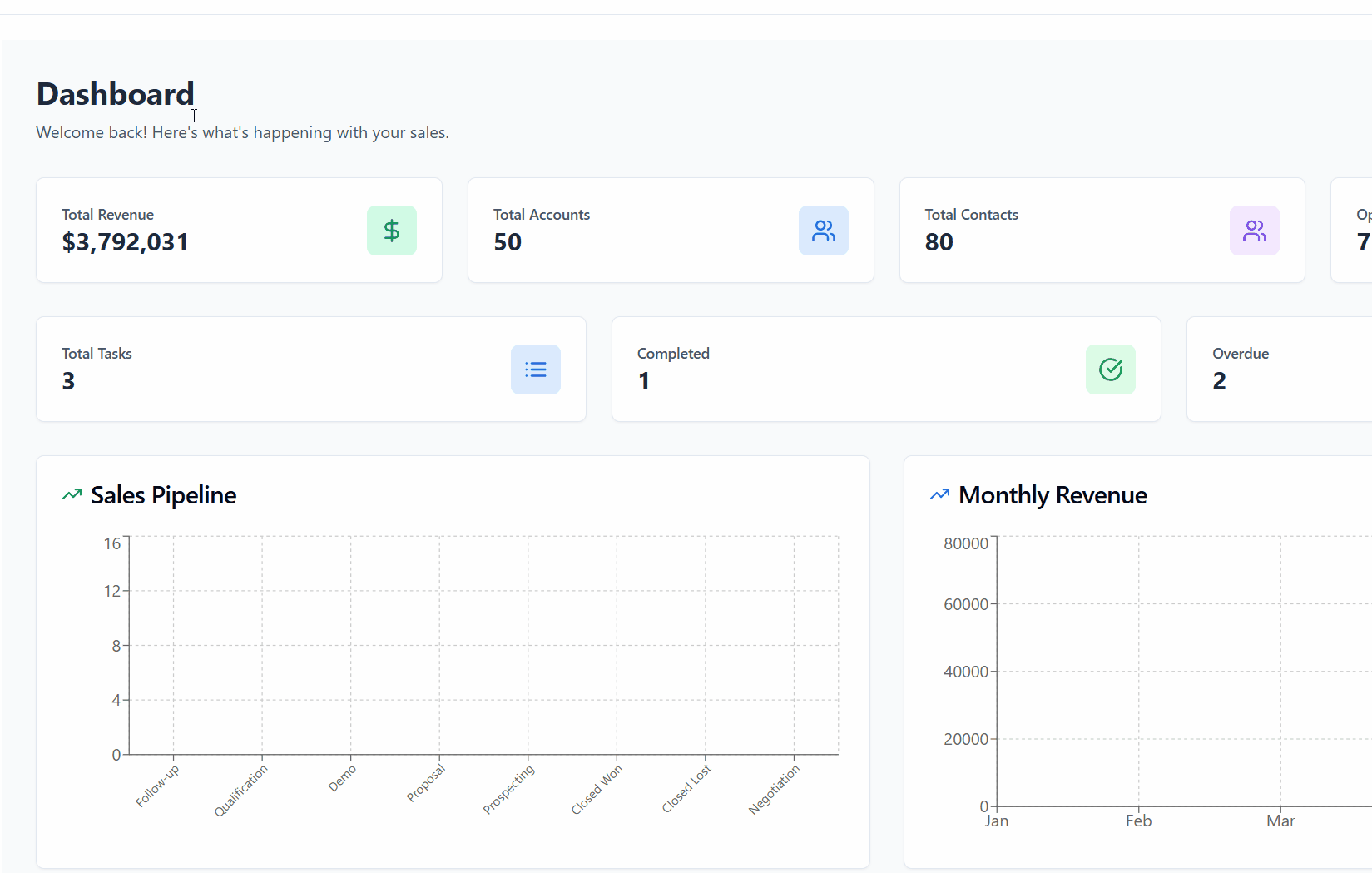Click the Jan label on revenue chart
Screen dimensions: 1372x873
(x=997, y=821)
